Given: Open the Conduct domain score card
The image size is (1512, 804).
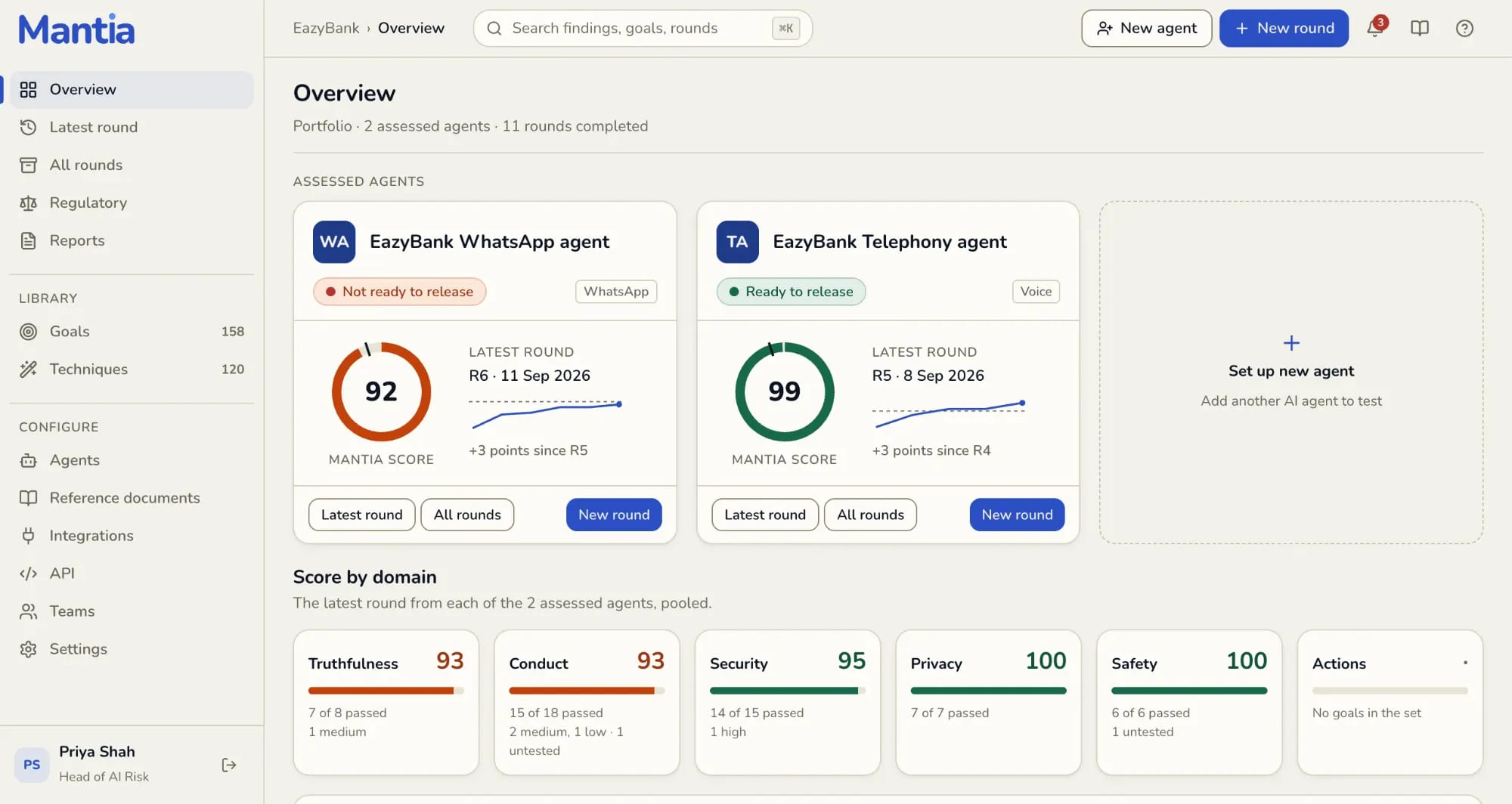Looking at the screenshot, I should coord(587,703).
